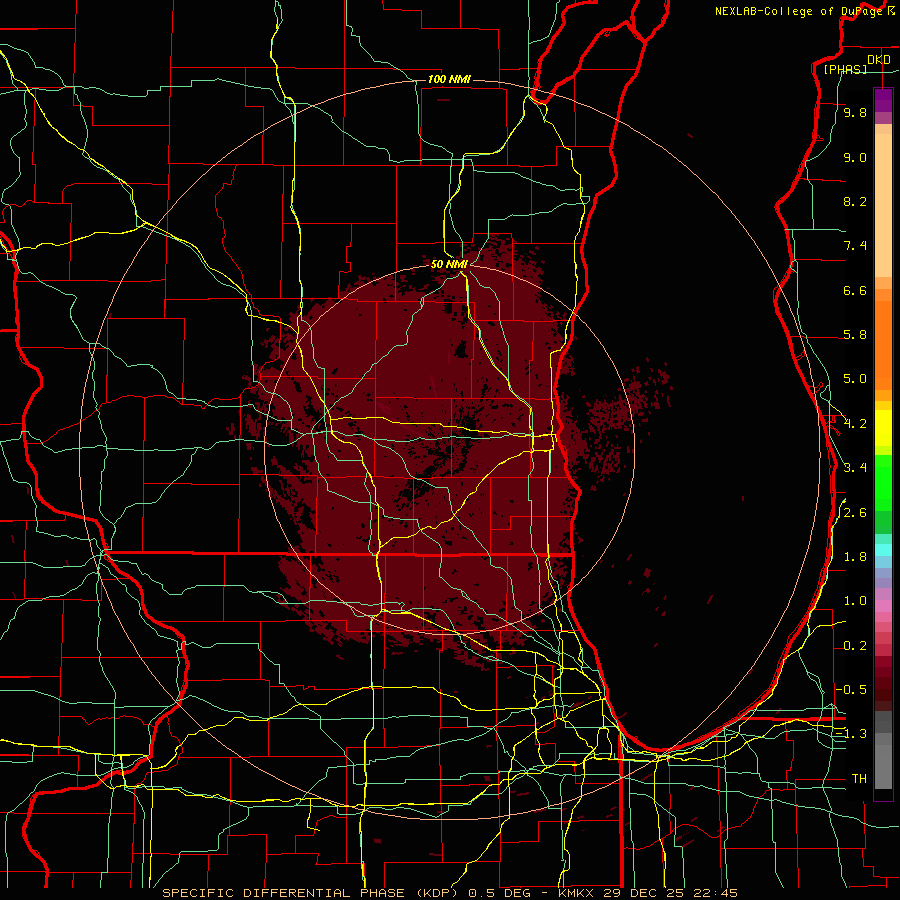Click the "1.0" scale value

(855, 601)
